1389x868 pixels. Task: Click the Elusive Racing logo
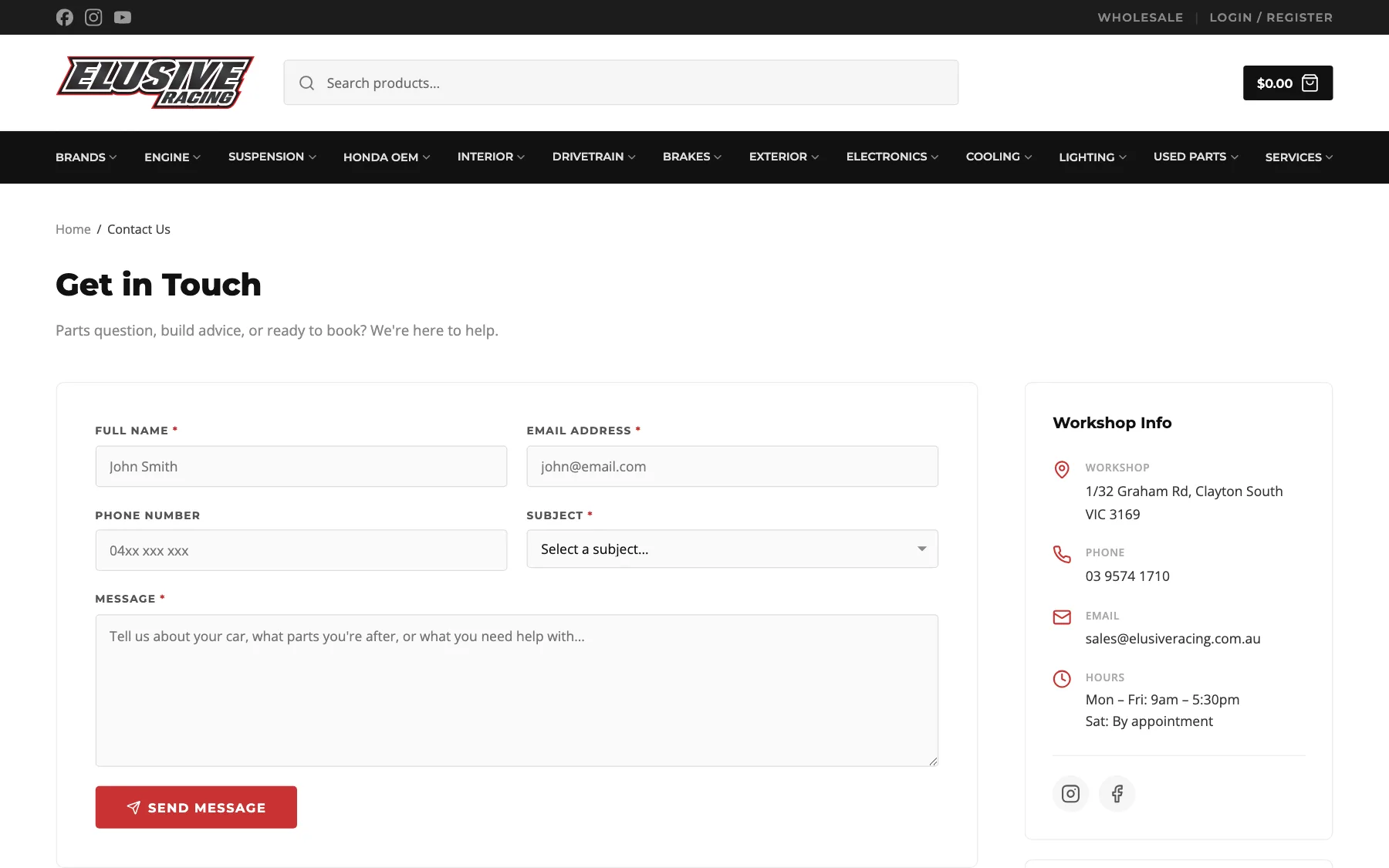click(x=155, y=83)
